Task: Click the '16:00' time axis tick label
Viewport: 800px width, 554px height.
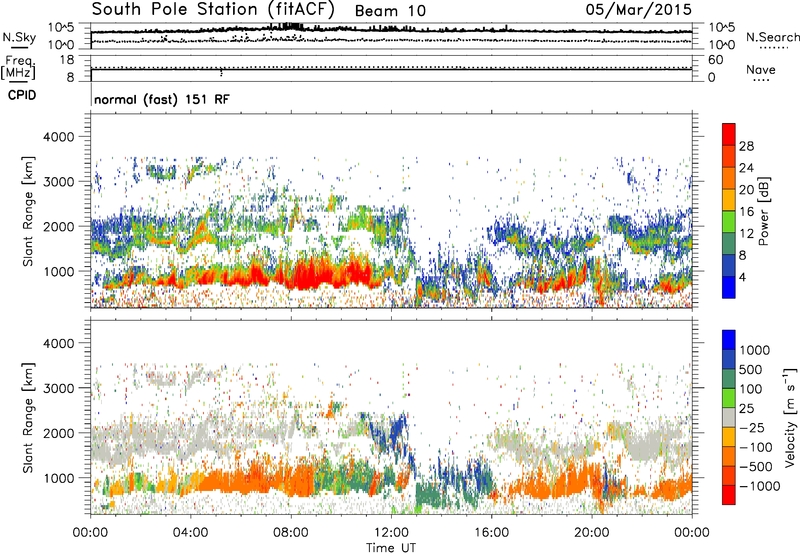Action: pos(491,533)
